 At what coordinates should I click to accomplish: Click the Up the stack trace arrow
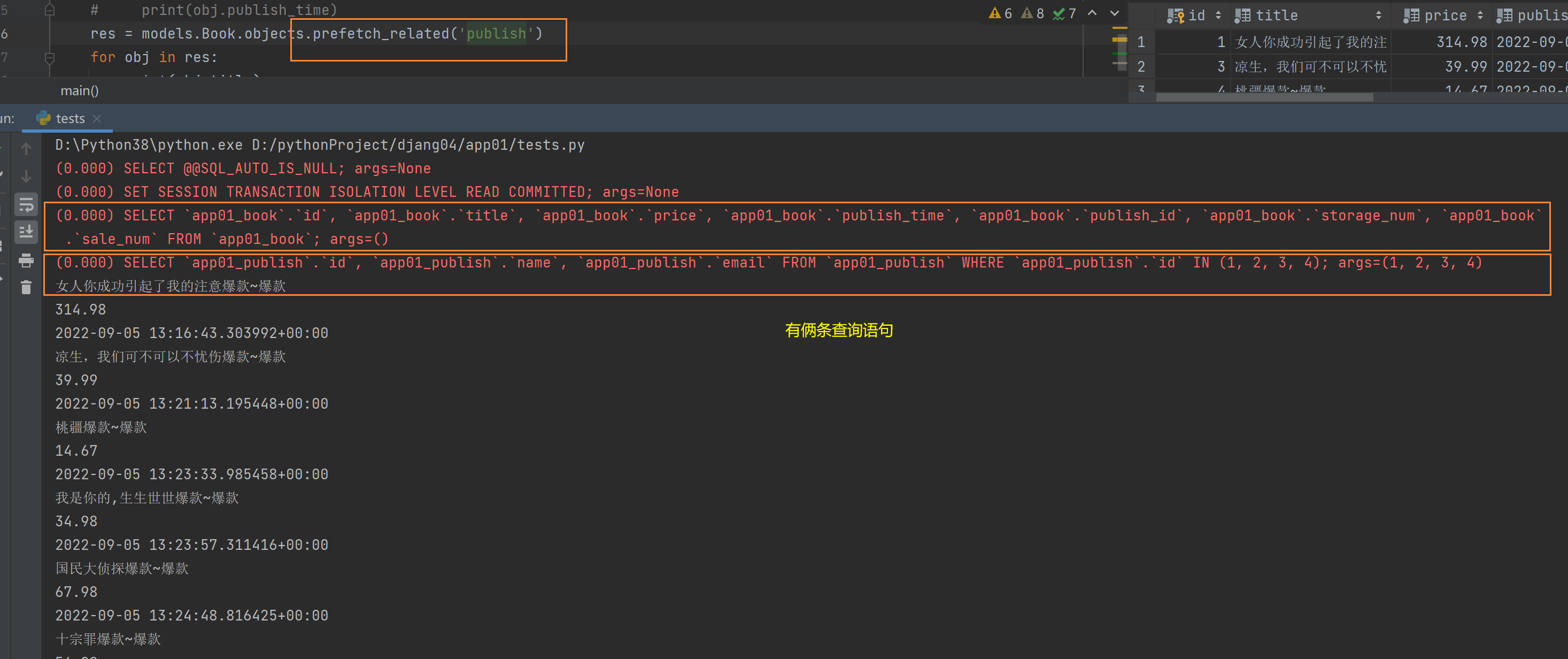pyautogui.click(x=26, y=148)
